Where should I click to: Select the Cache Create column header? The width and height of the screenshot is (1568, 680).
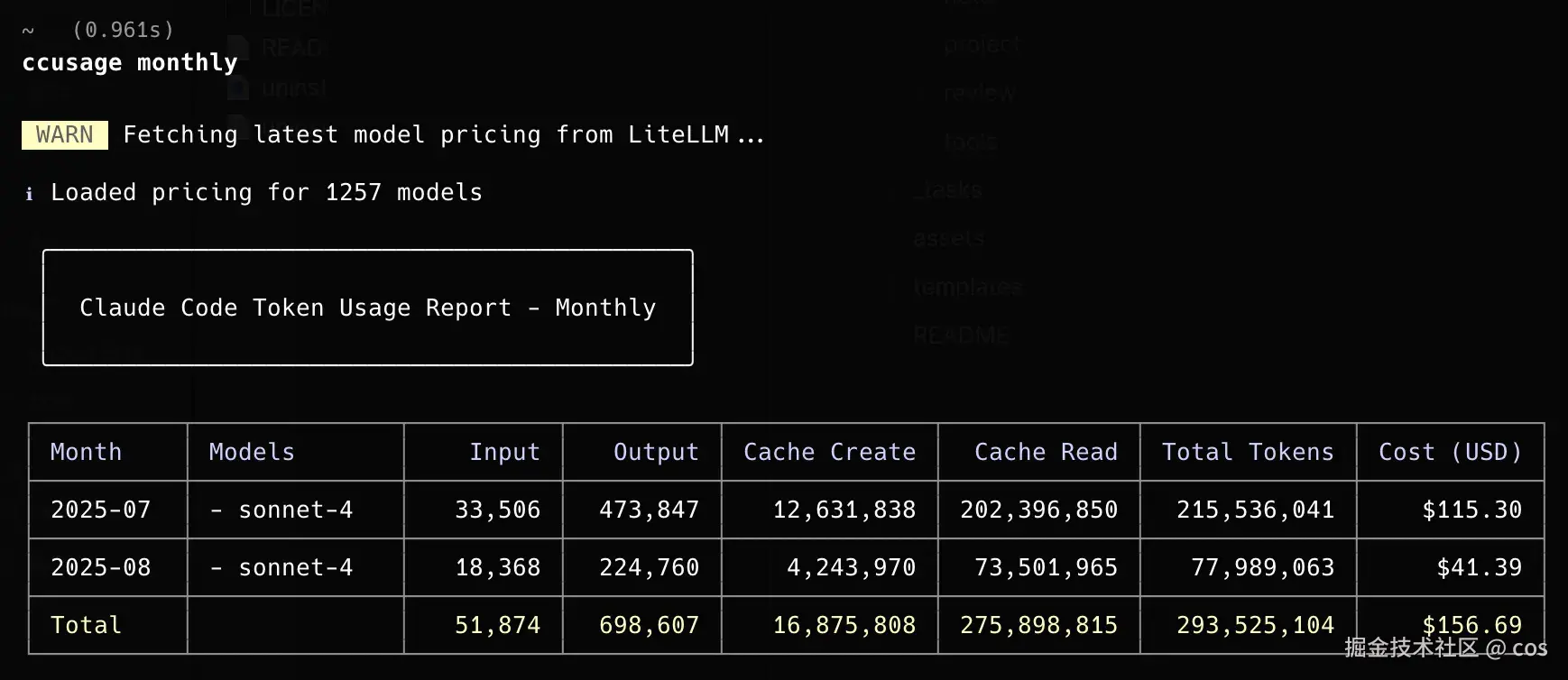(x=829, y=452)
